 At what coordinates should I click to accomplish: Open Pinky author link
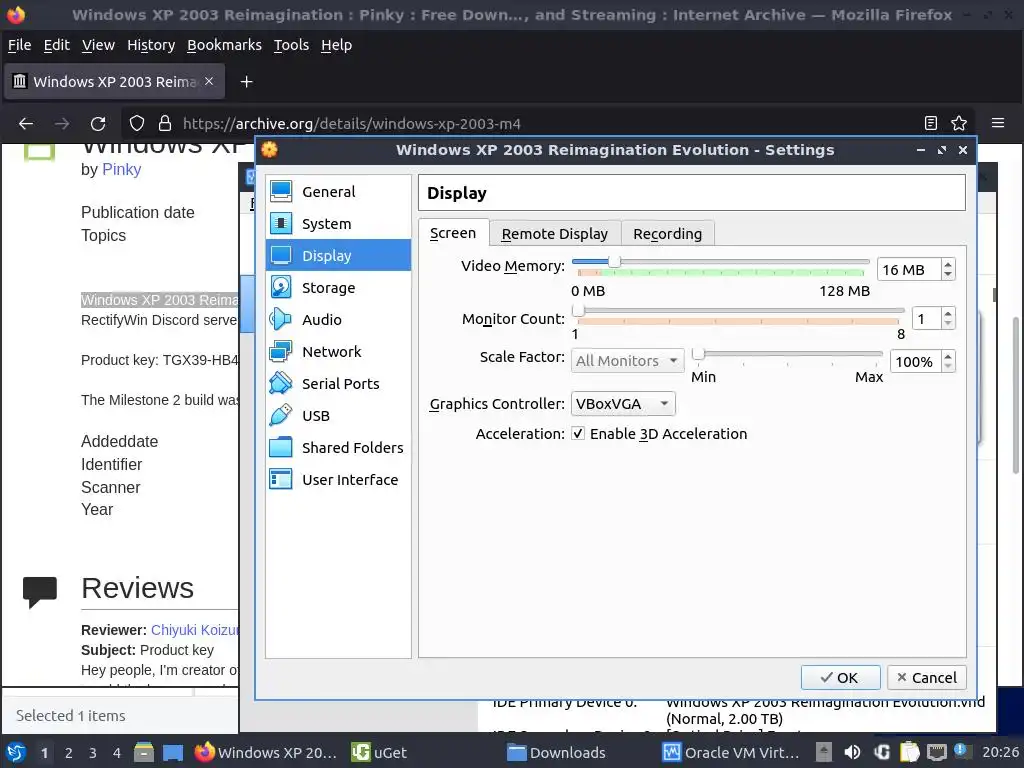(x=121, y=169)
